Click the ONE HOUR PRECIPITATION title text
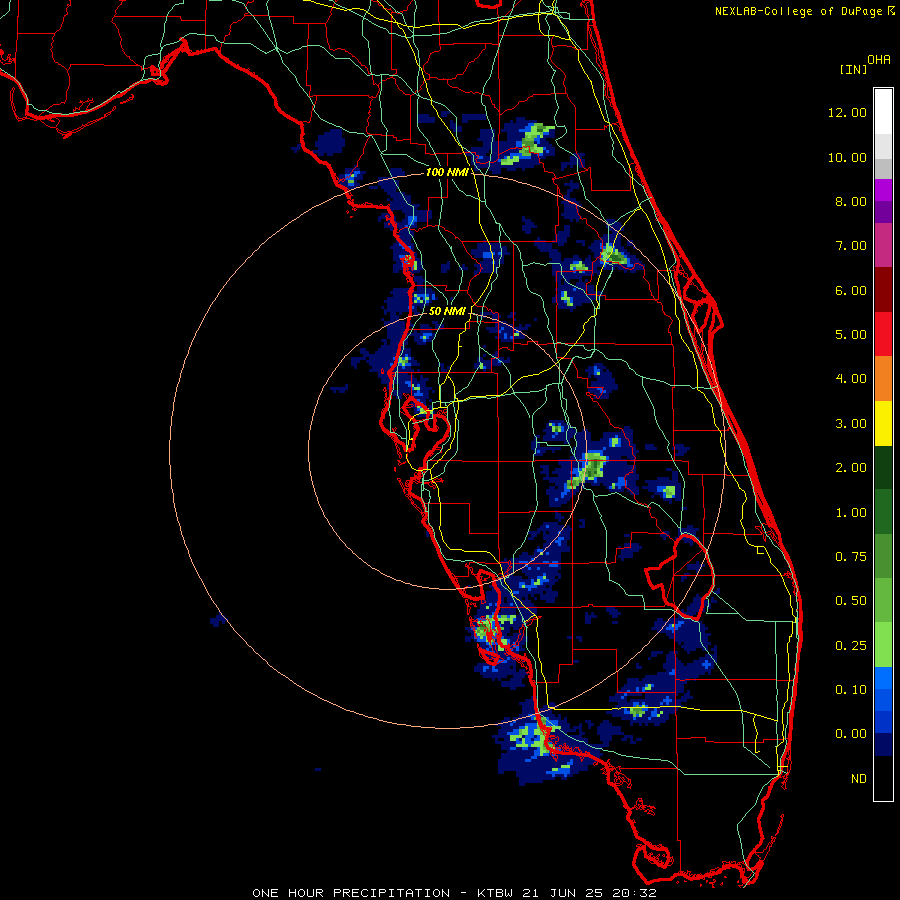Viewport: 900px width, 900px height. pos(351,893)
